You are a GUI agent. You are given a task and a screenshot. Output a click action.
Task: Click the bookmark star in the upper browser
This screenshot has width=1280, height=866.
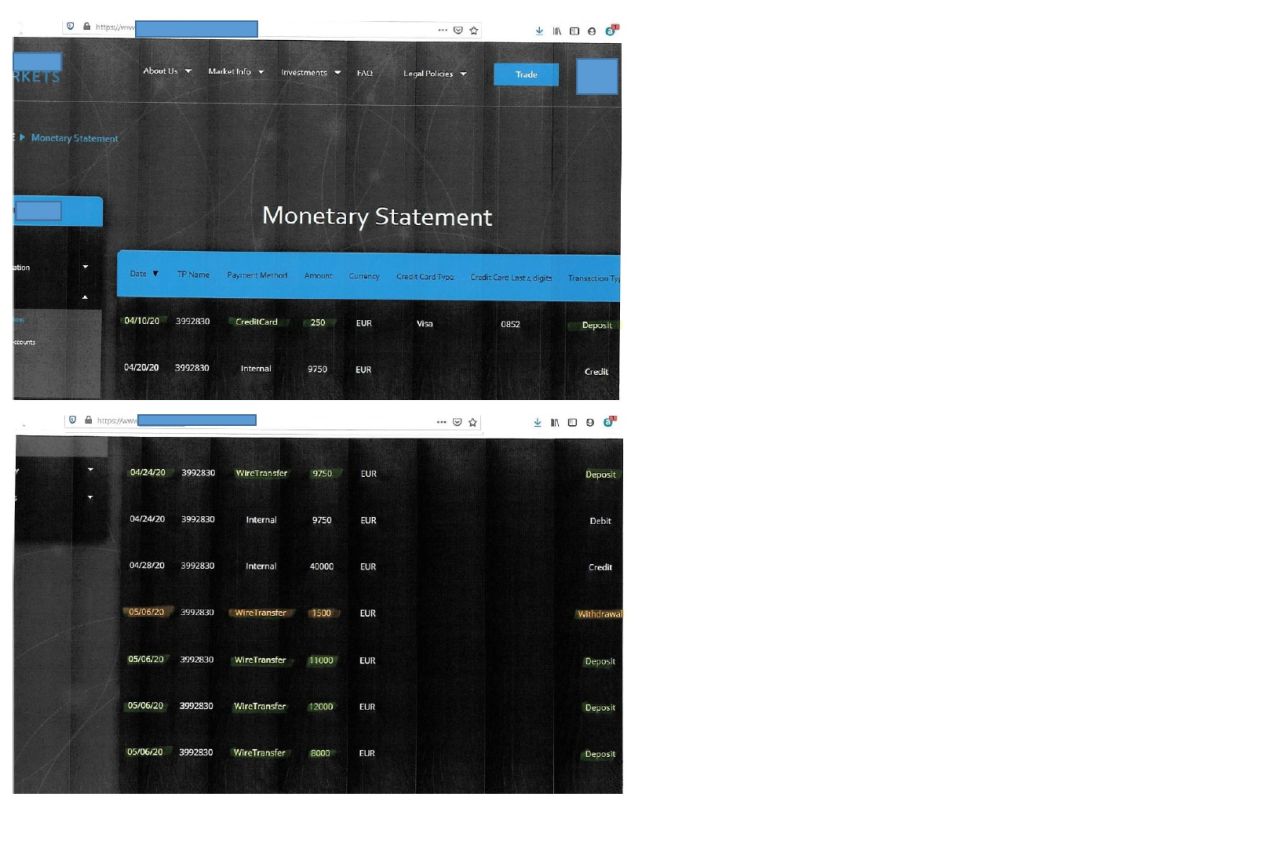pyautogui.click(x=473, y=30)
